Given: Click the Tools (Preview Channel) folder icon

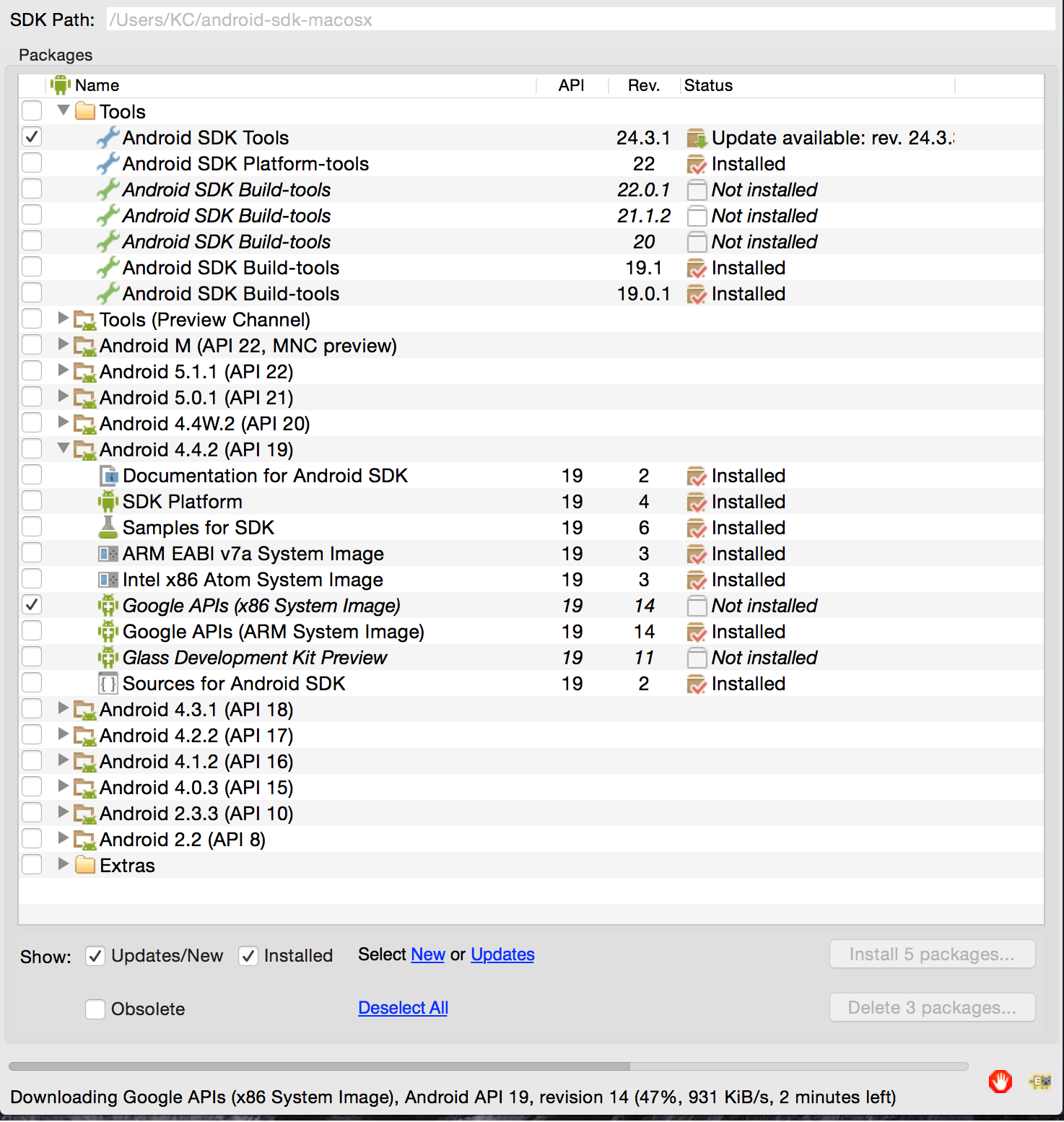Looking at the screenshot, I should coord(85,320).
